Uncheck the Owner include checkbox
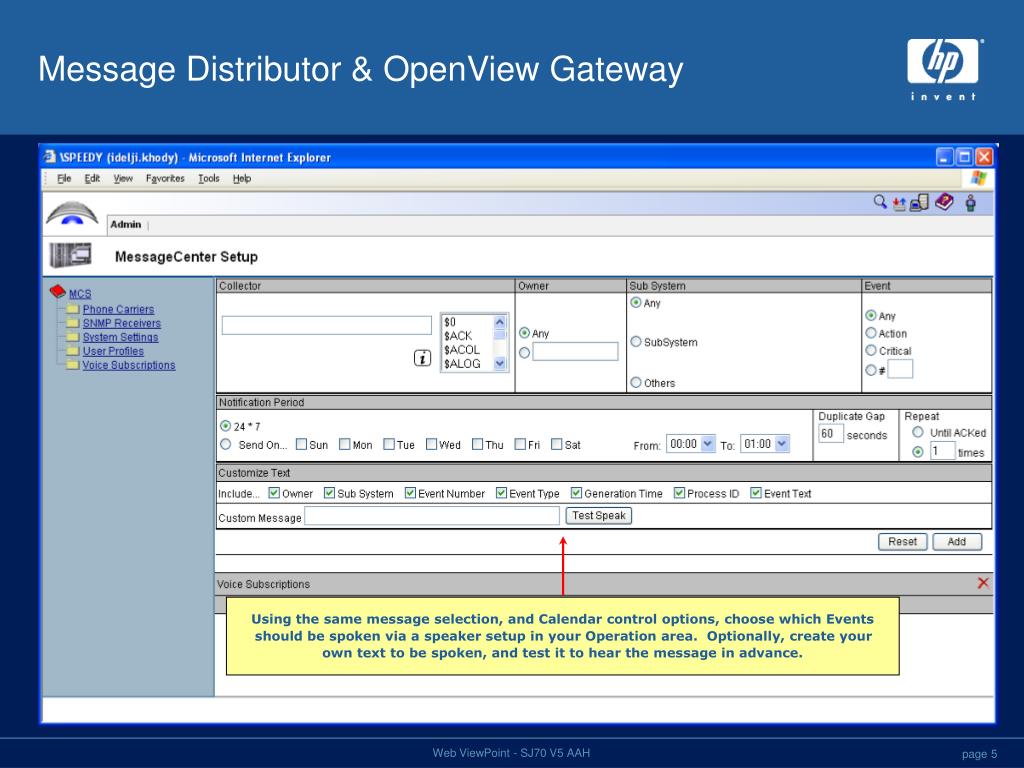 click(x=274, y=492)
